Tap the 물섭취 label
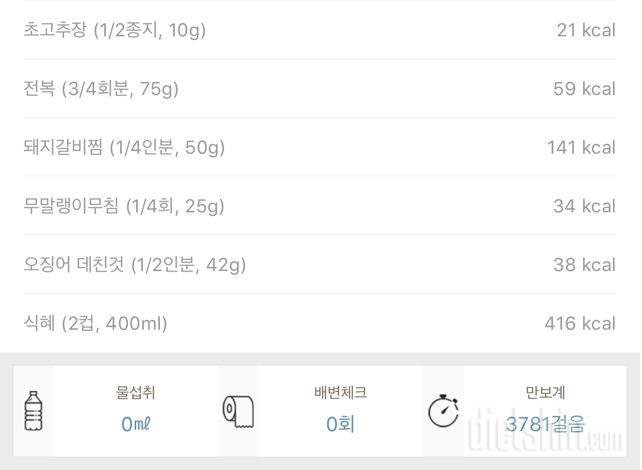 pyautogui.click(x=135, y=393)
